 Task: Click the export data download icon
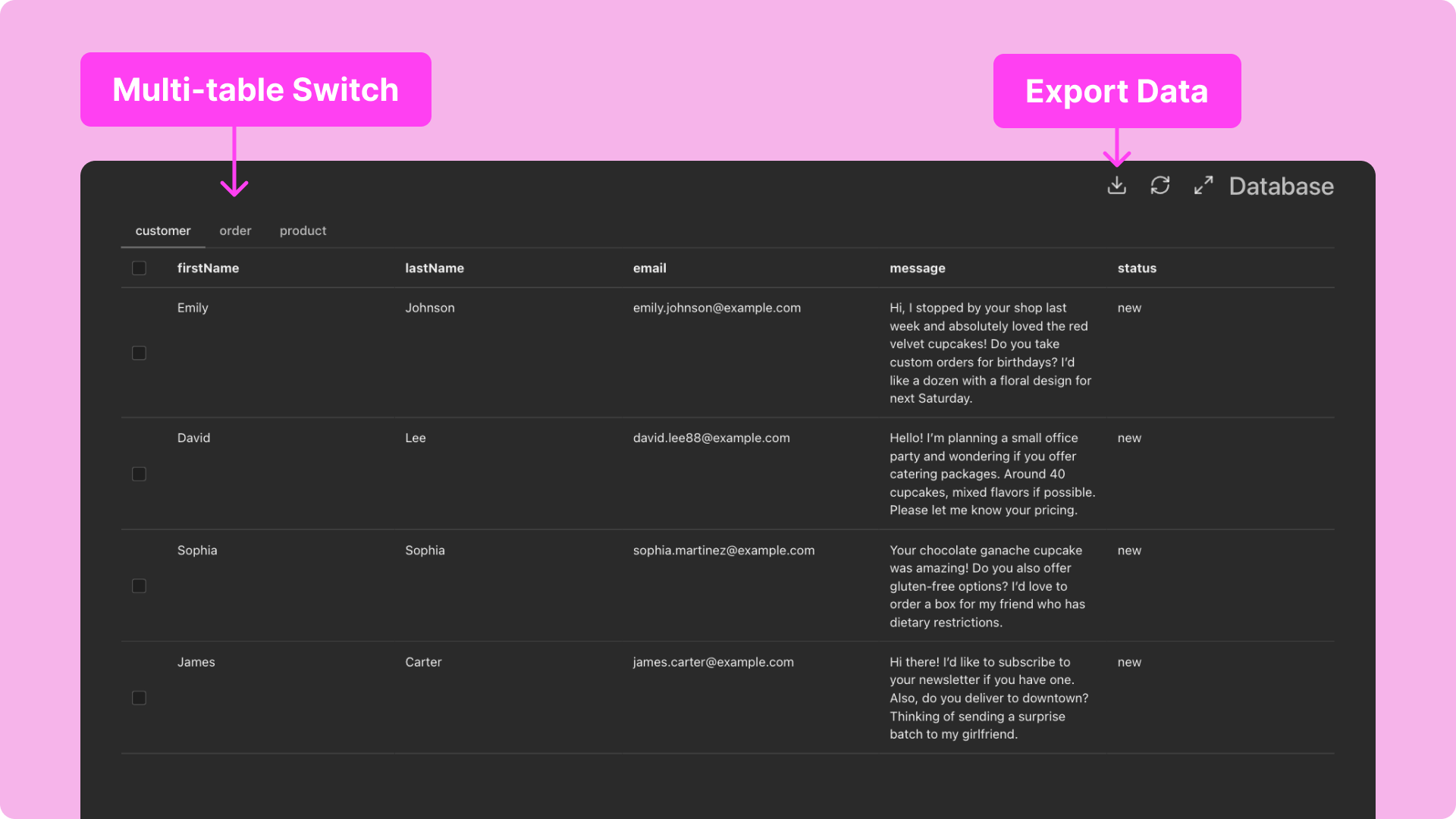coord(1116,186)
